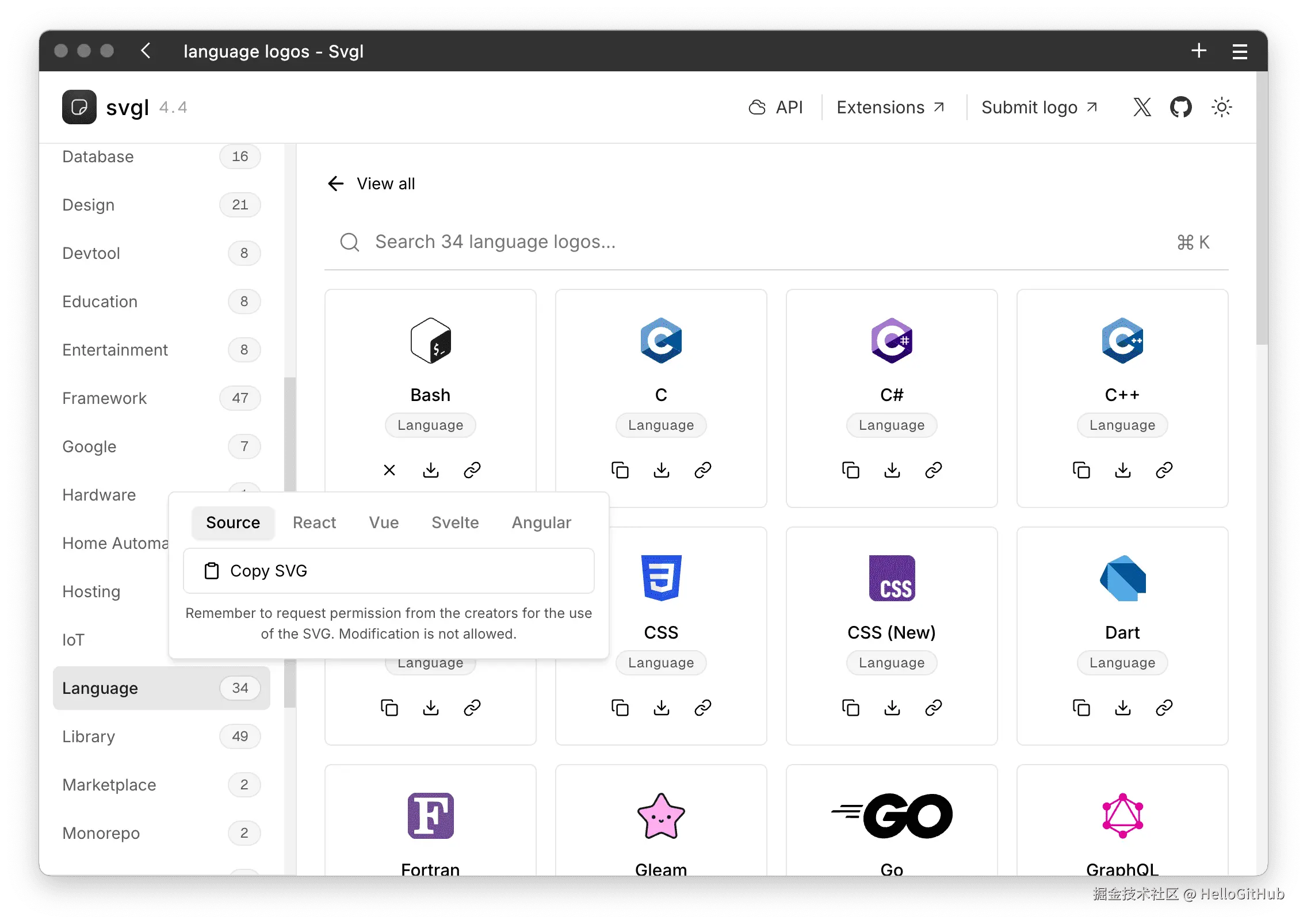Copy the CSS (New) logo
Screen dimensions: 1307x924
tap(850, 708)
